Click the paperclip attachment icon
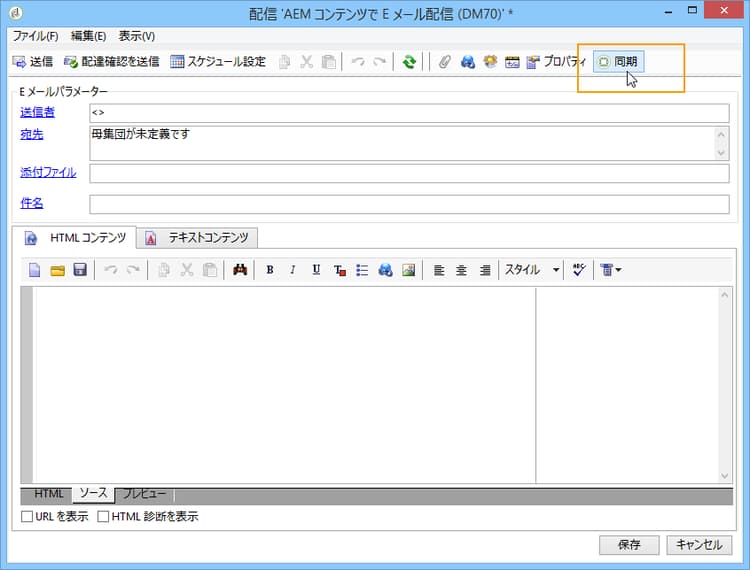The width and height of the screenshot is (750, 570). point(445,62)
